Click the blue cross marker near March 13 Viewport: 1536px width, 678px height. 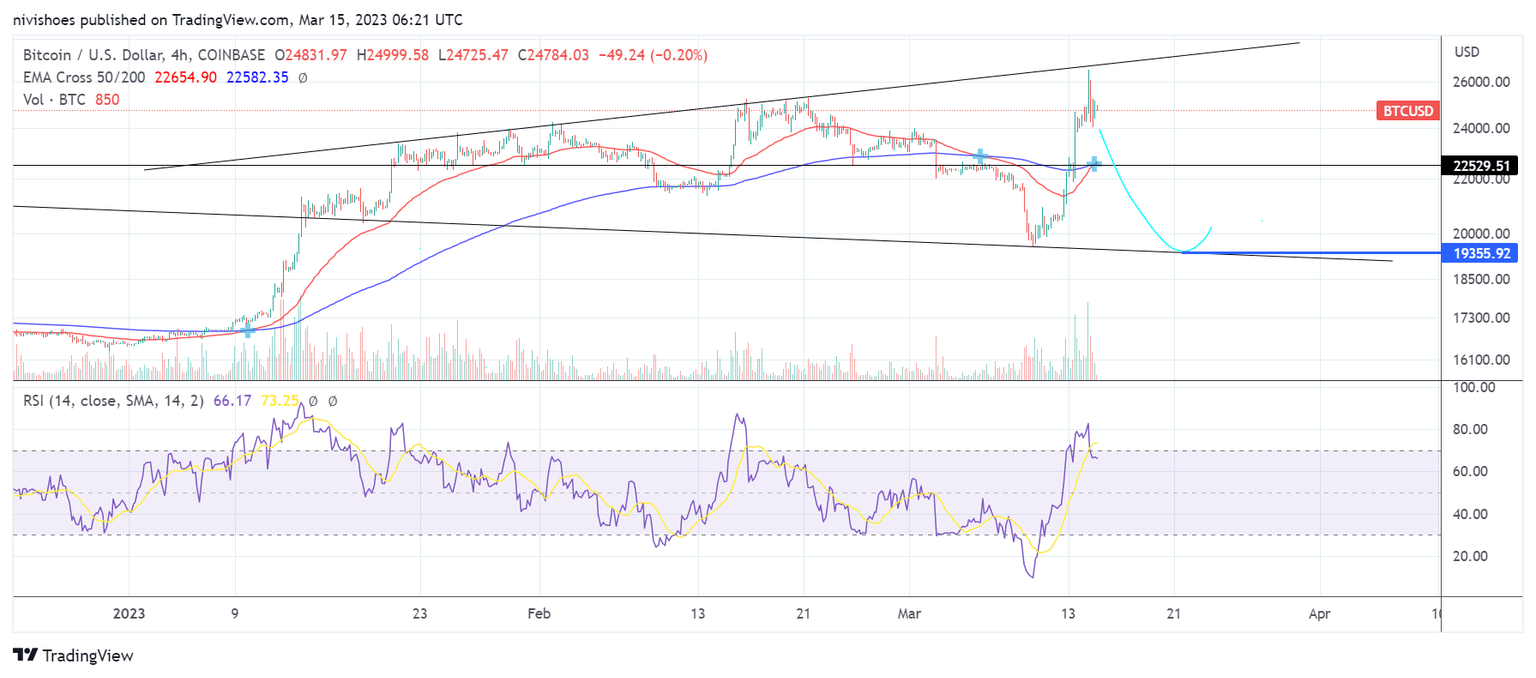click(1093, 164)
